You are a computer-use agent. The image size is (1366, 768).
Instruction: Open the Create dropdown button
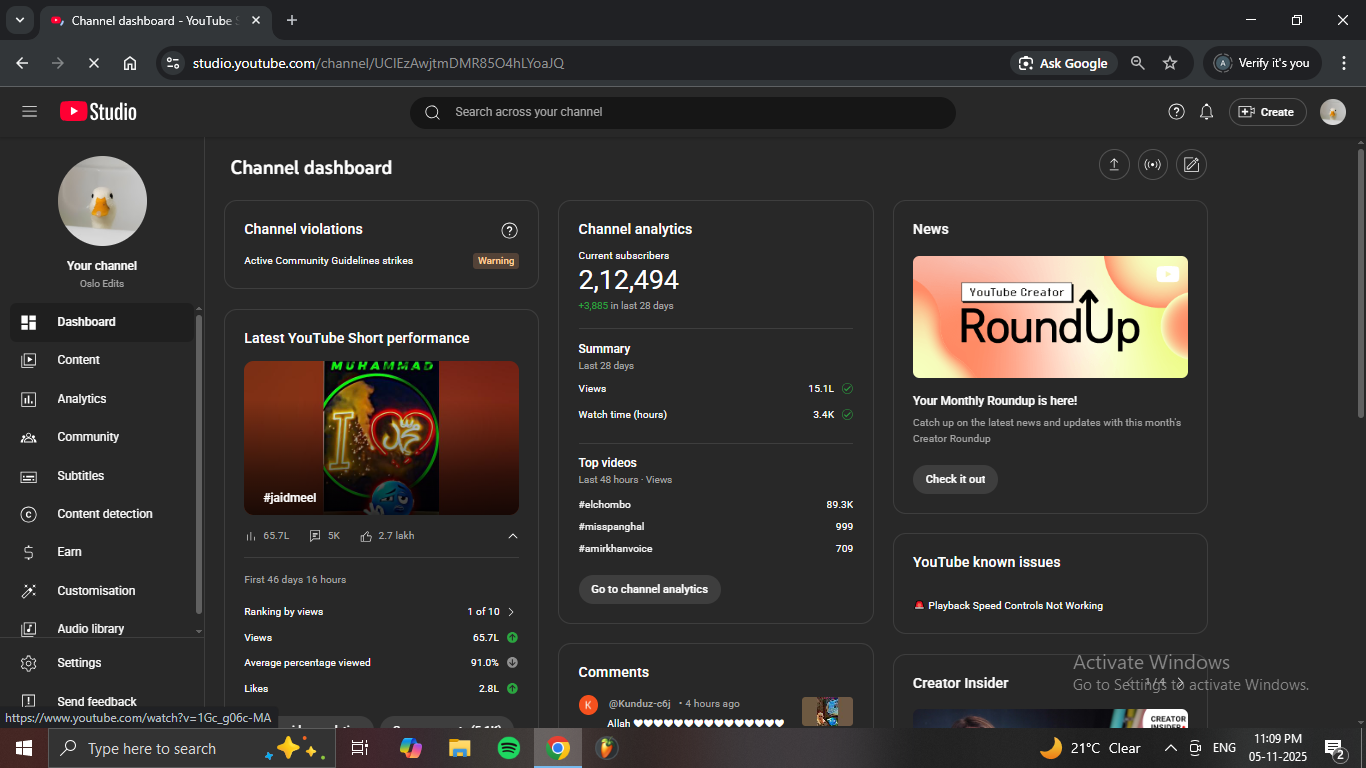pyautogui.click(x=1267, y=112)
